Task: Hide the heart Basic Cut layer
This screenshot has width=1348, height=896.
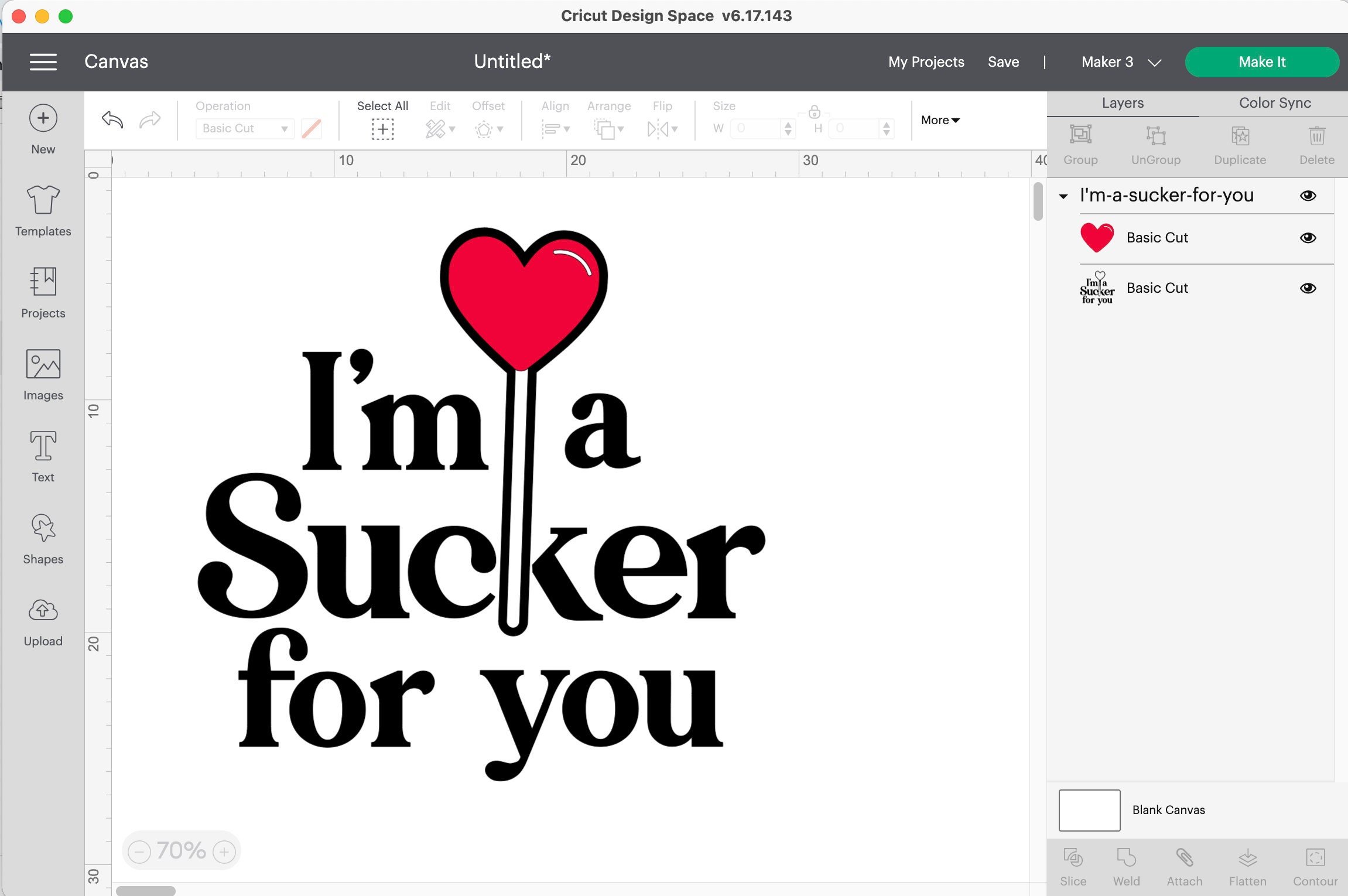Action: [x=1308, y=238]
